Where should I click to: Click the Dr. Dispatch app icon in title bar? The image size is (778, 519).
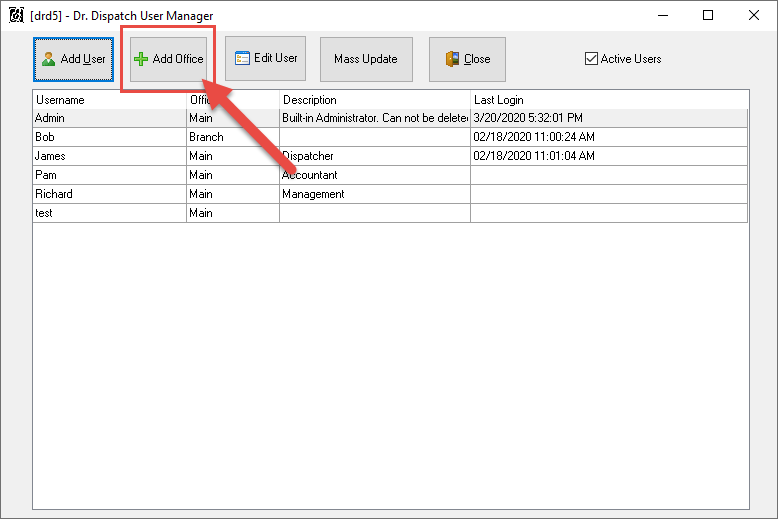[16, 15]
